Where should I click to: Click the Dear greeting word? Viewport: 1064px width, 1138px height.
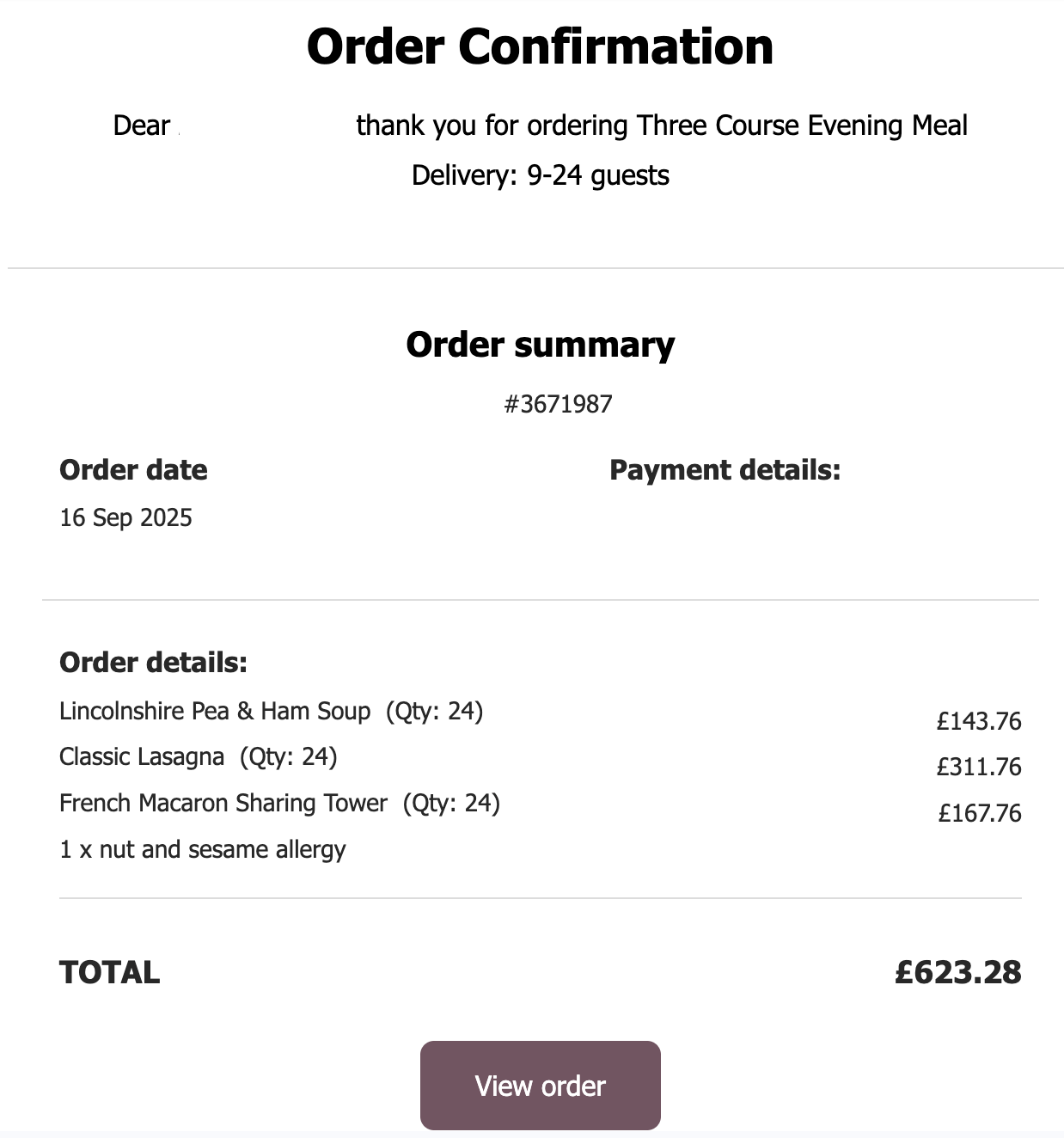pos(141,125)
